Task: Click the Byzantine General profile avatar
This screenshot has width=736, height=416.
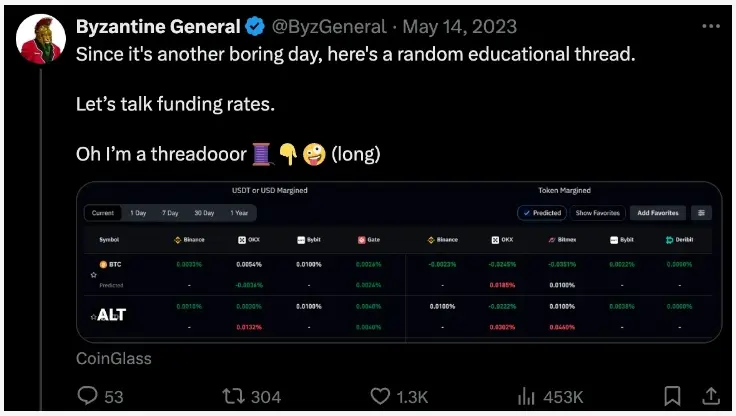Action: click(x=41, y=40)
